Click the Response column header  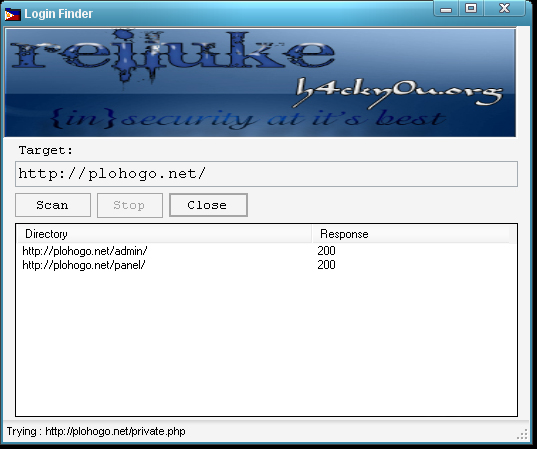410,234
